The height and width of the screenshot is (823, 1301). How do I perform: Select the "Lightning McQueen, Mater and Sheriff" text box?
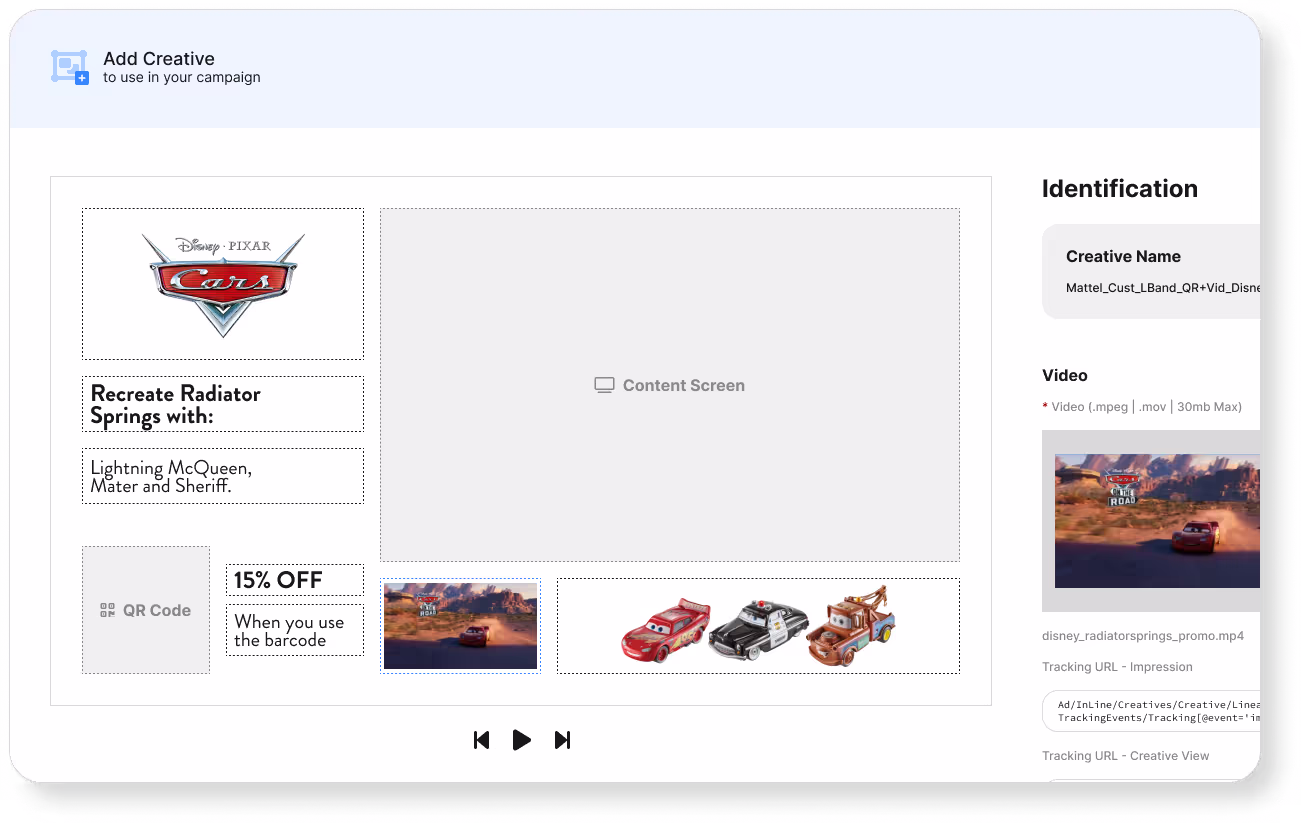(223, 476)
